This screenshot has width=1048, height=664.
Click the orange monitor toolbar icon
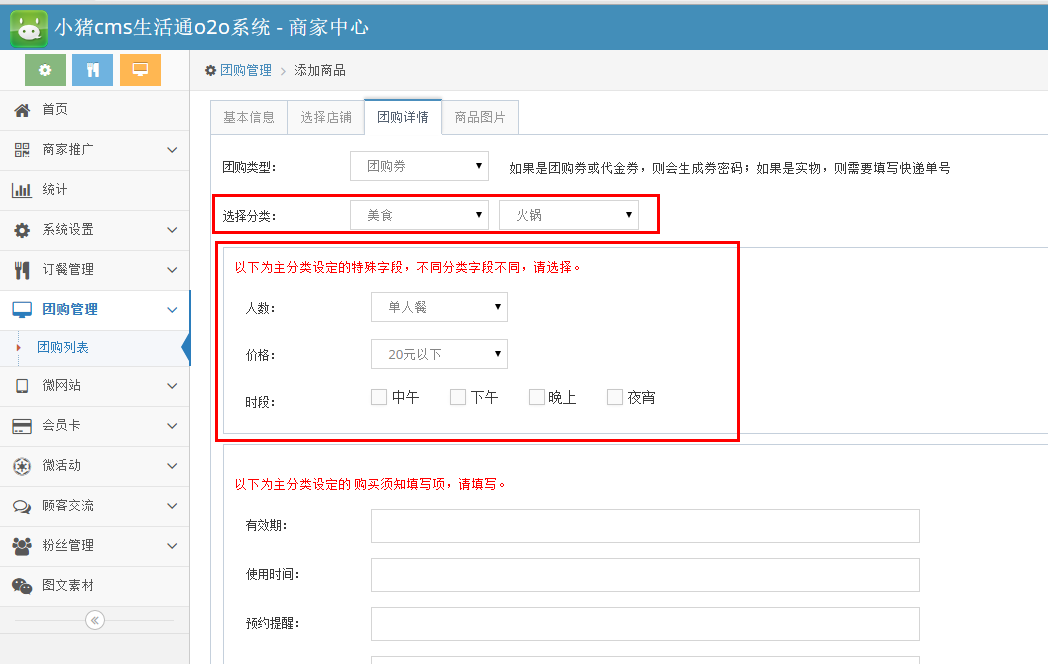[x=139, y=71]
